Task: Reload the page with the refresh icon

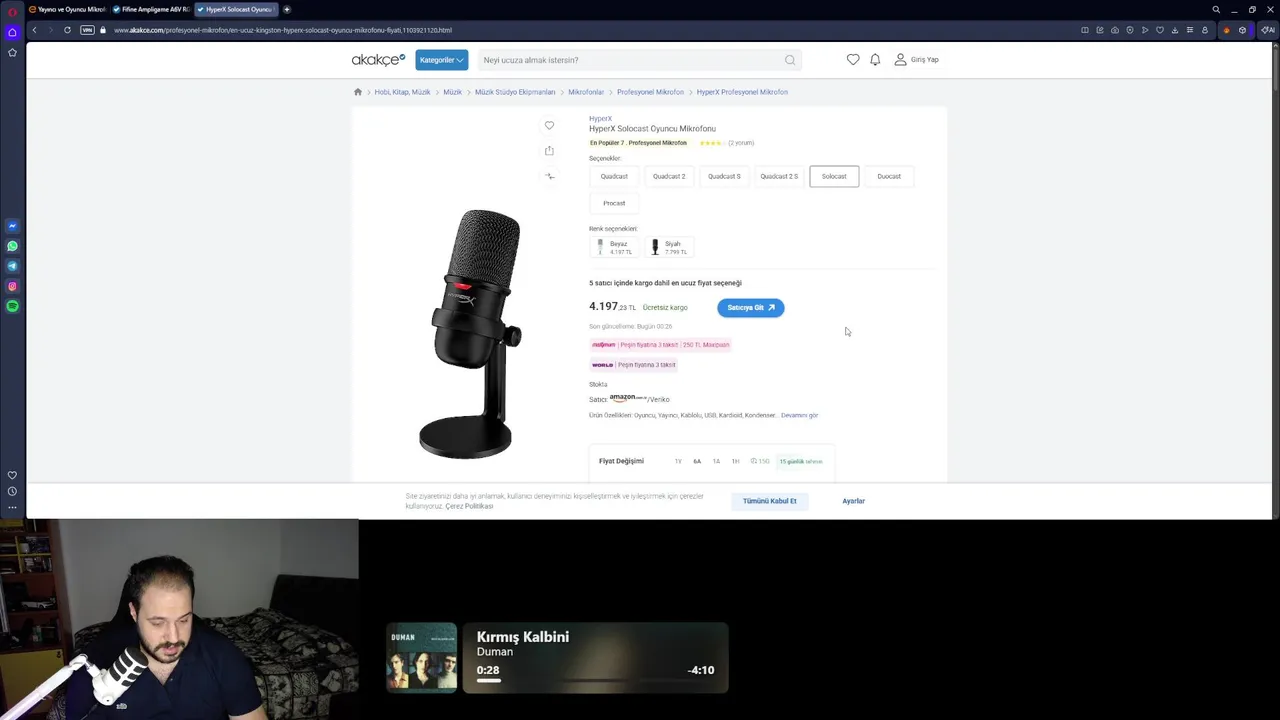Action: (x=67, y=30)
